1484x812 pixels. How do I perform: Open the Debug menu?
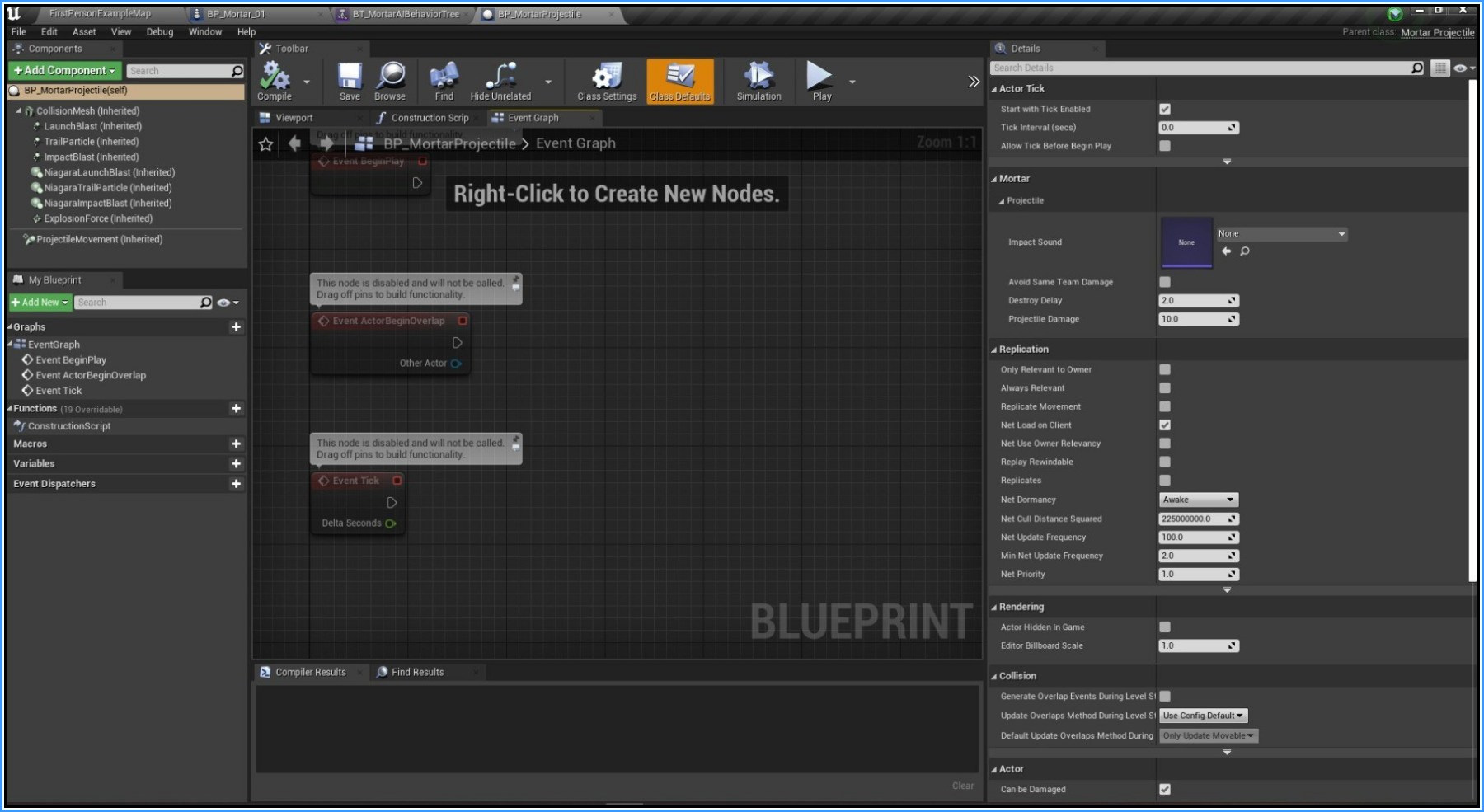[160, 32]
